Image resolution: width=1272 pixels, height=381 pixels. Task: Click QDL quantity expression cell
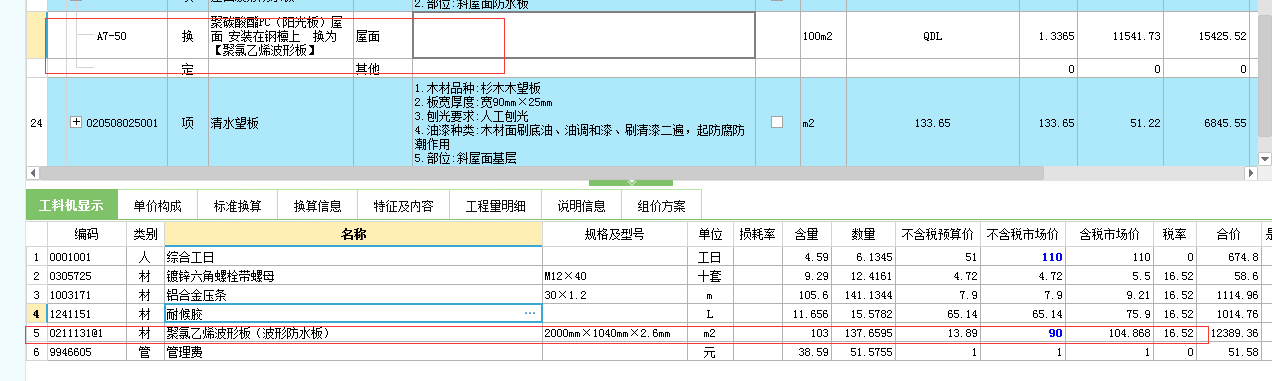[x=932, y=36]
